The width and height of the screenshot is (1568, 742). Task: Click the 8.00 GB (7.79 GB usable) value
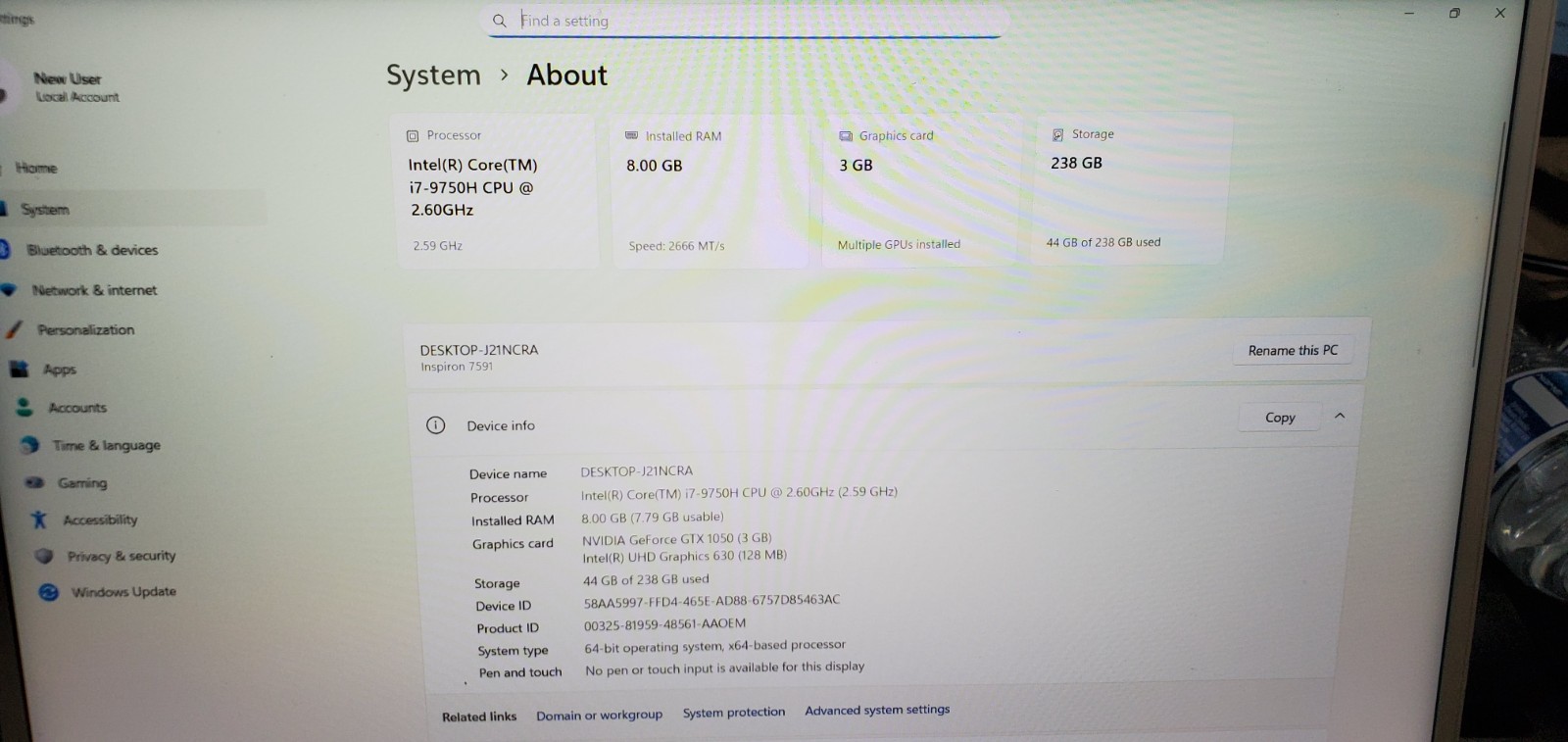[x=653, y=518]
